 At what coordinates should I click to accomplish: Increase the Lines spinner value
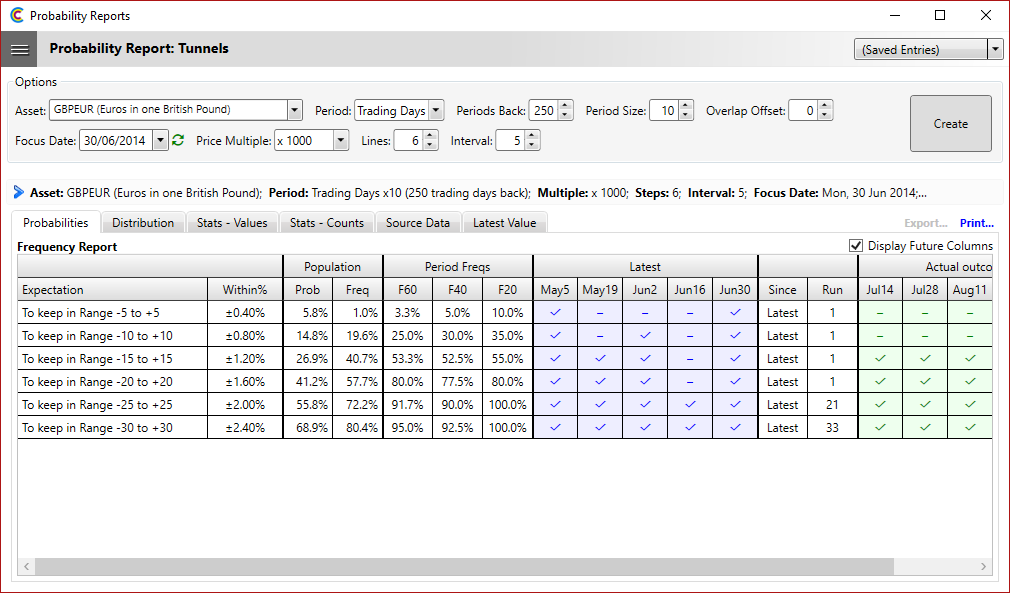coord(430,136)
